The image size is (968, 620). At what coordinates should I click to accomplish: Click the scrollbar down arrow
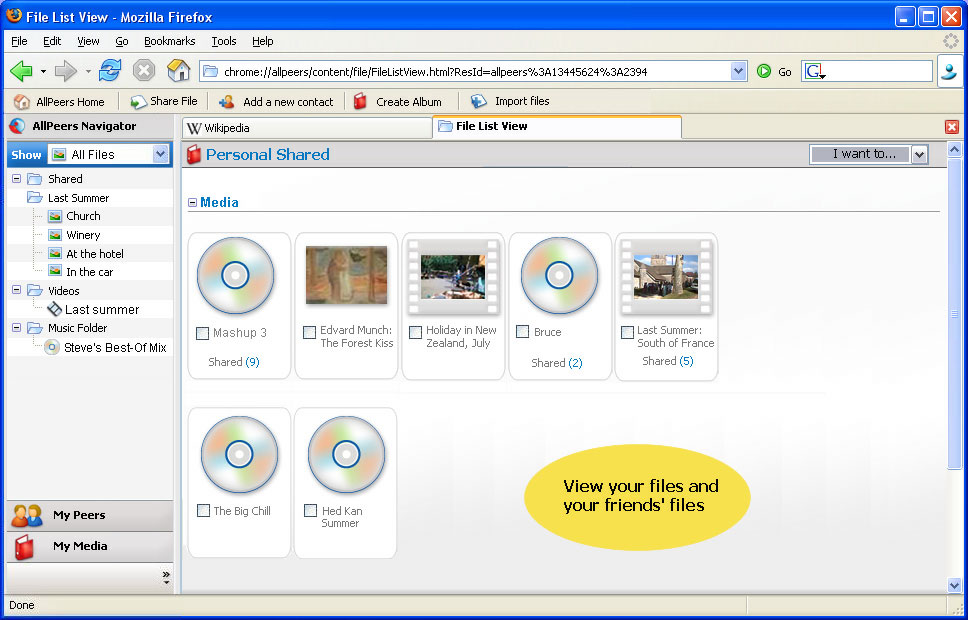954,585
